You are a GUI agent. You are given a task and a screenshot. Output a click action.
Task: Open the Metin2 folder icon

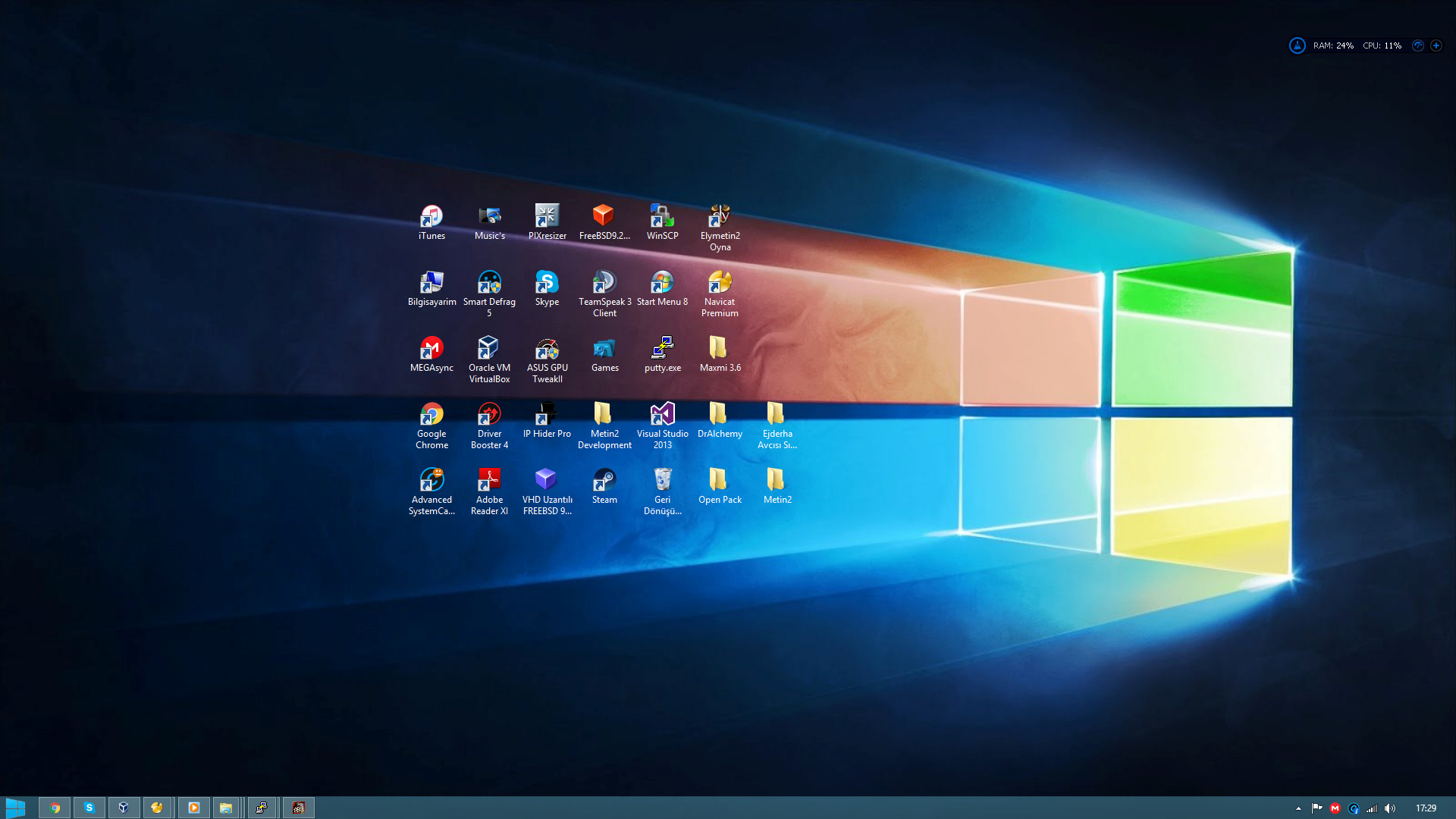[777, 486]
